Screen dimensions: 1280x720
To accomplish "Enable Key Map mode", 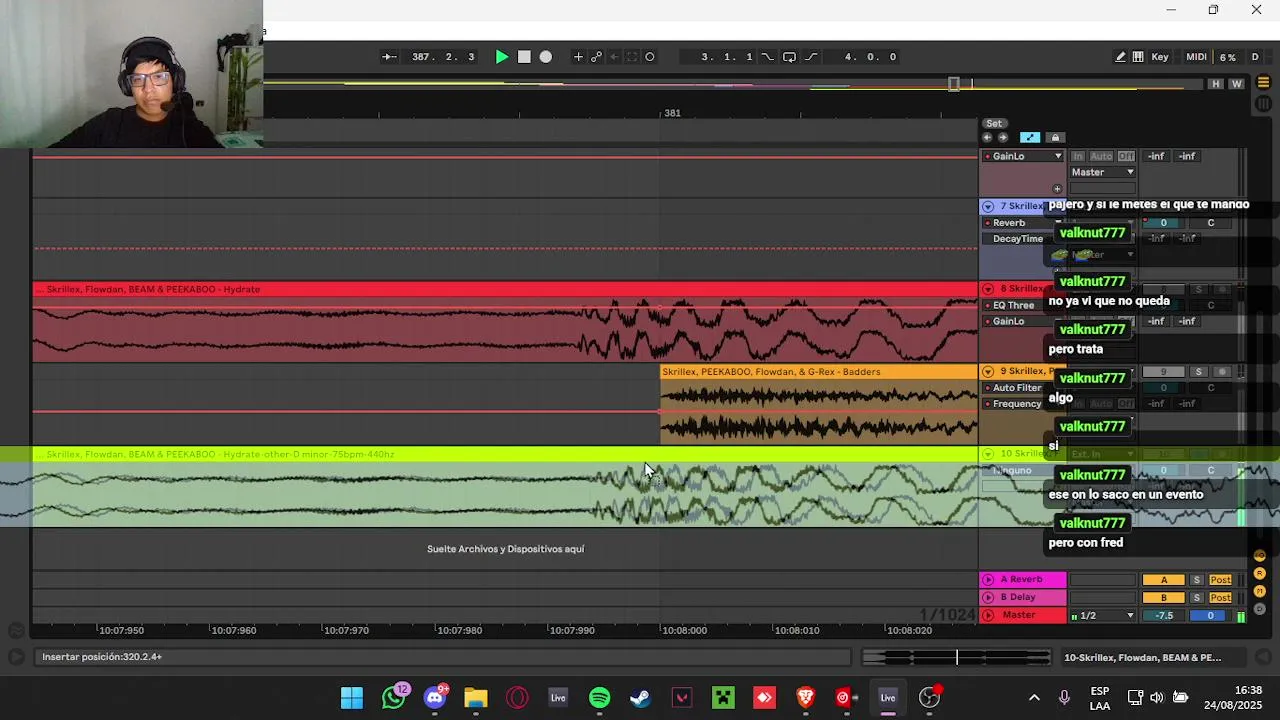I will [x=1160, y=57].
